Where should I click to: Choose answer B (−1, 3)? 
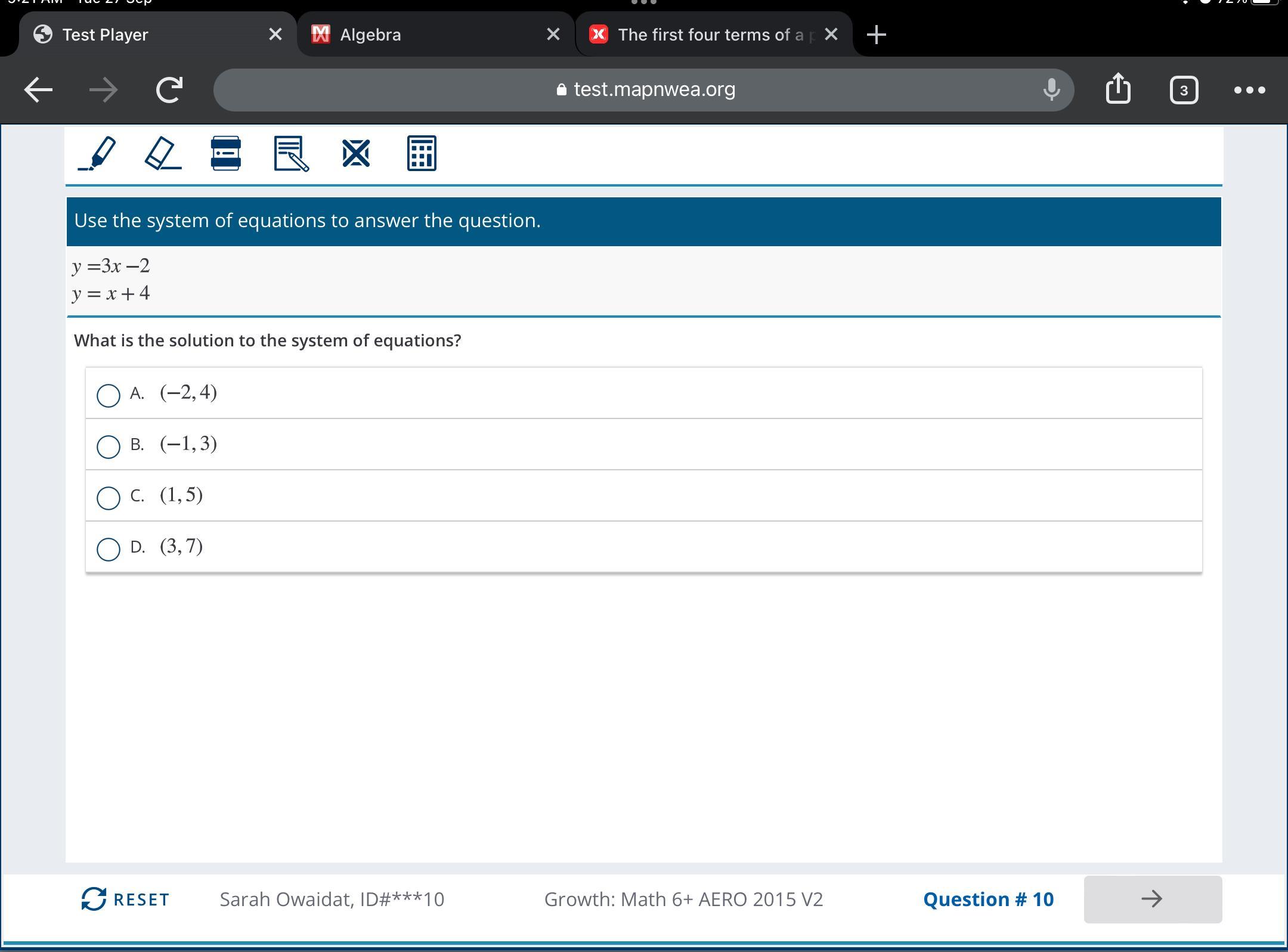tap(109, 446)
